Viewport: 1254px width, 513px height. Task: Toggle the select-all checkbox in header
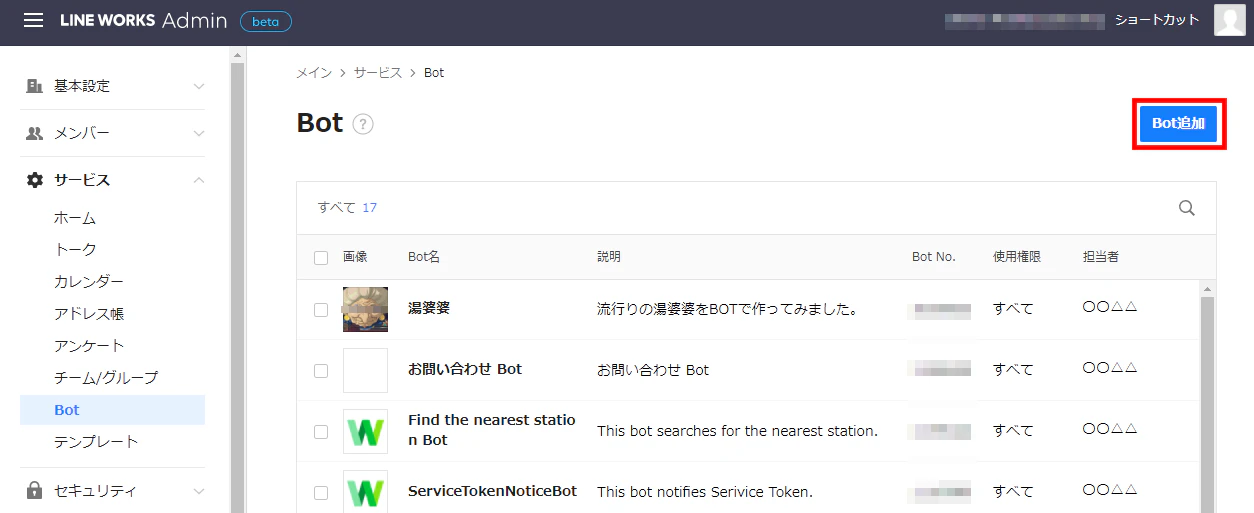[x=321, y=258]
